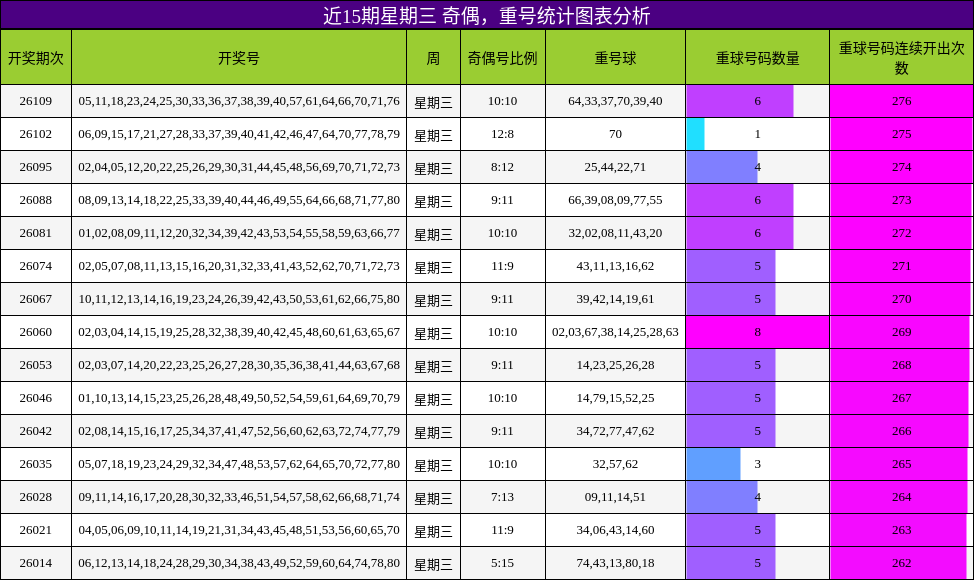974x580 pixels.
Task: Click the 重球号码数量 column header
Action: 758,58
